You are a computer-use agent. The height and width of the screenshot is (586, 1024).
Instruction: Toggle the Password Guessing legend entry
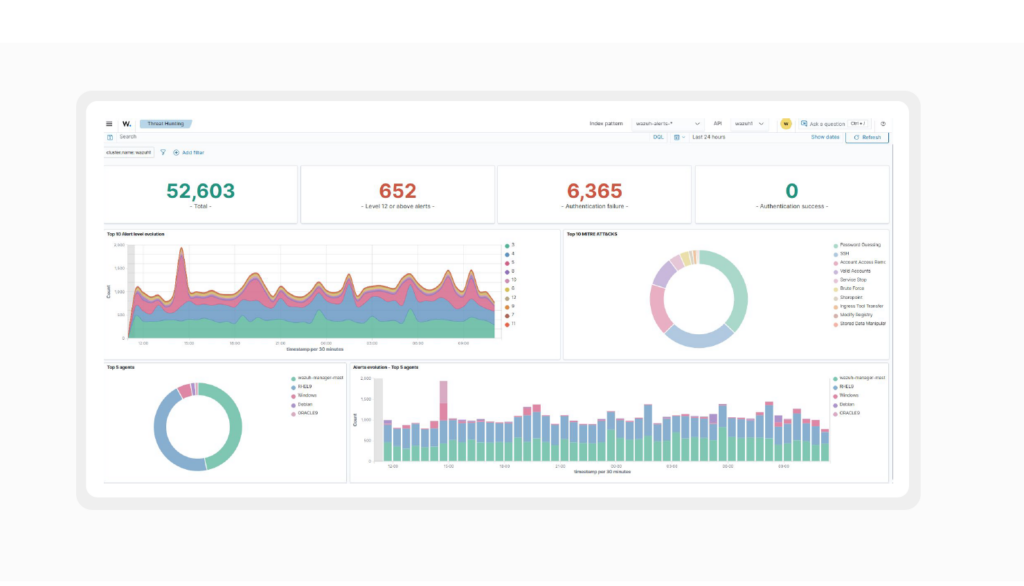point(857,245)
